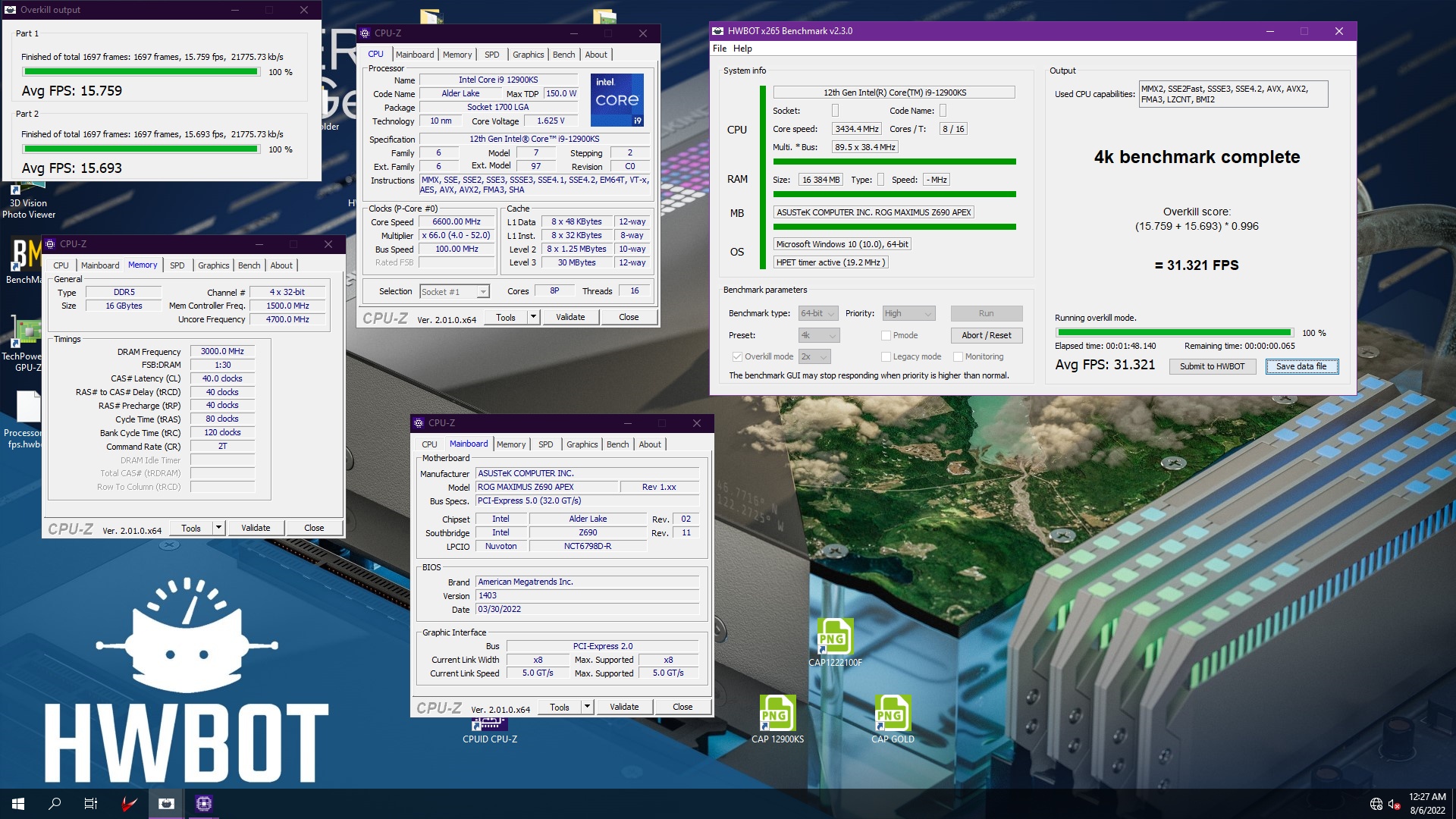Screen dimensions: 1456x819
Task: Open the CPUID CPU-Z desktop shortcut
Action: click(490, 730)
